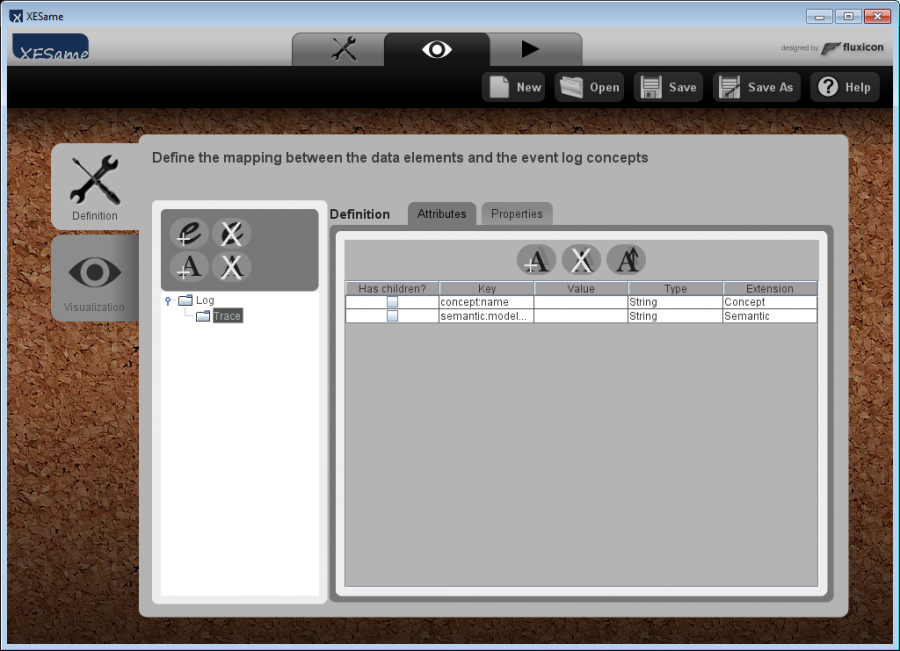Click the add attribute icon in tree panel

189,266
